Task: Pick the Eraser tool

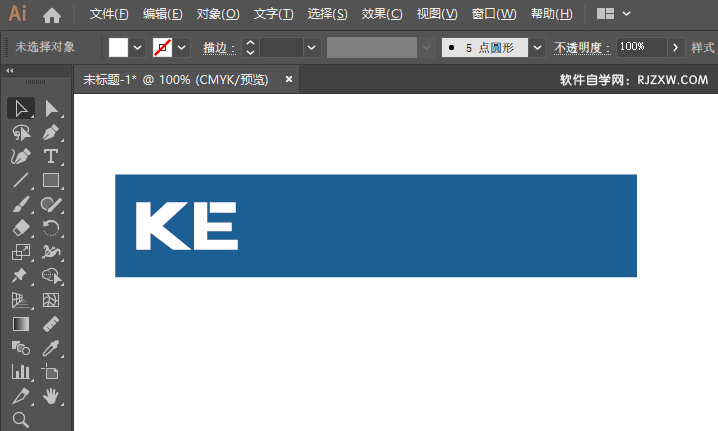Action: point(21,228)
